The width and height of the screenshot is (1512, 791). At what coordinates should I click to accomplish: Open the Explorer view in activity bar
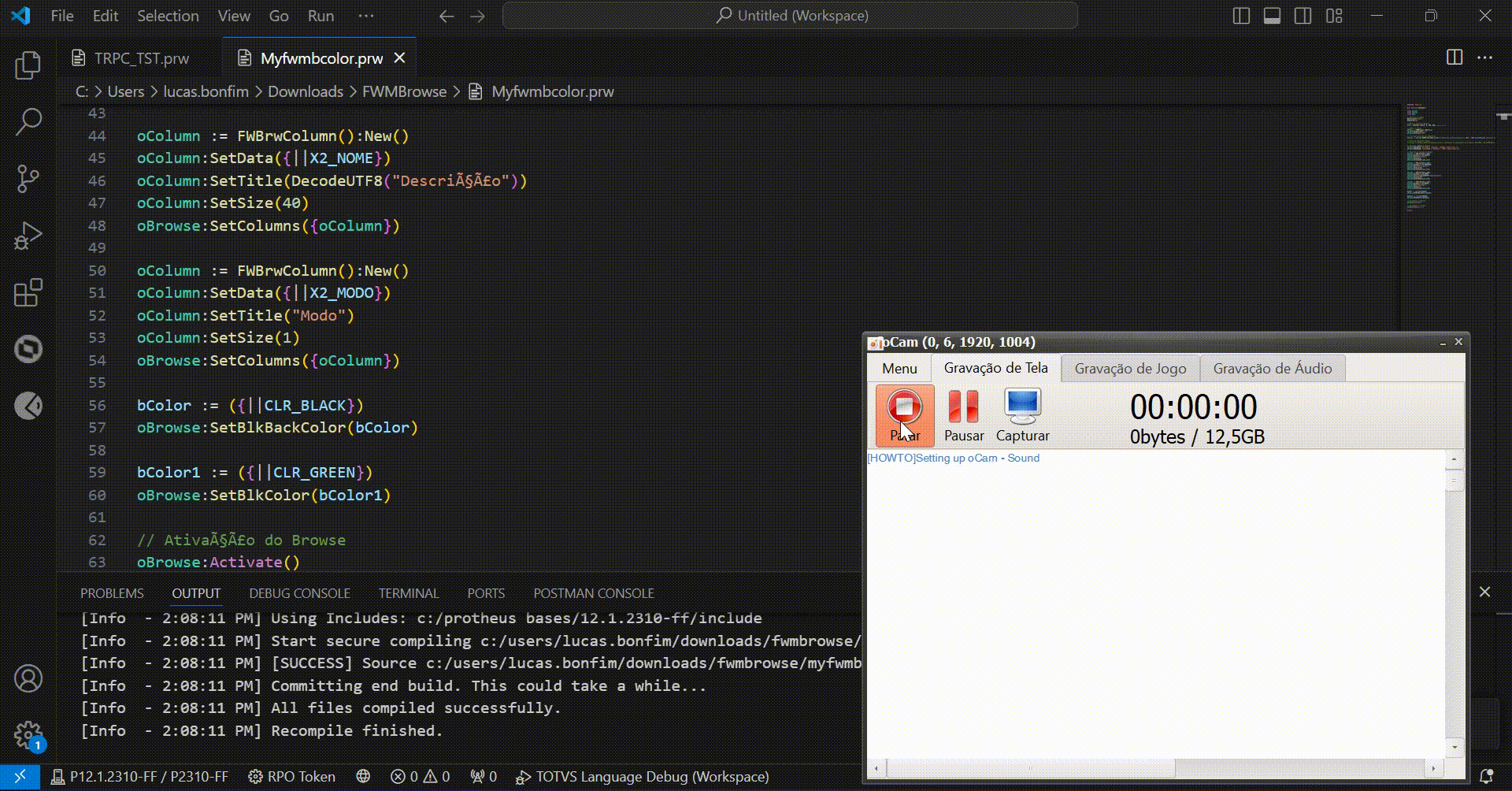[28, 65]
